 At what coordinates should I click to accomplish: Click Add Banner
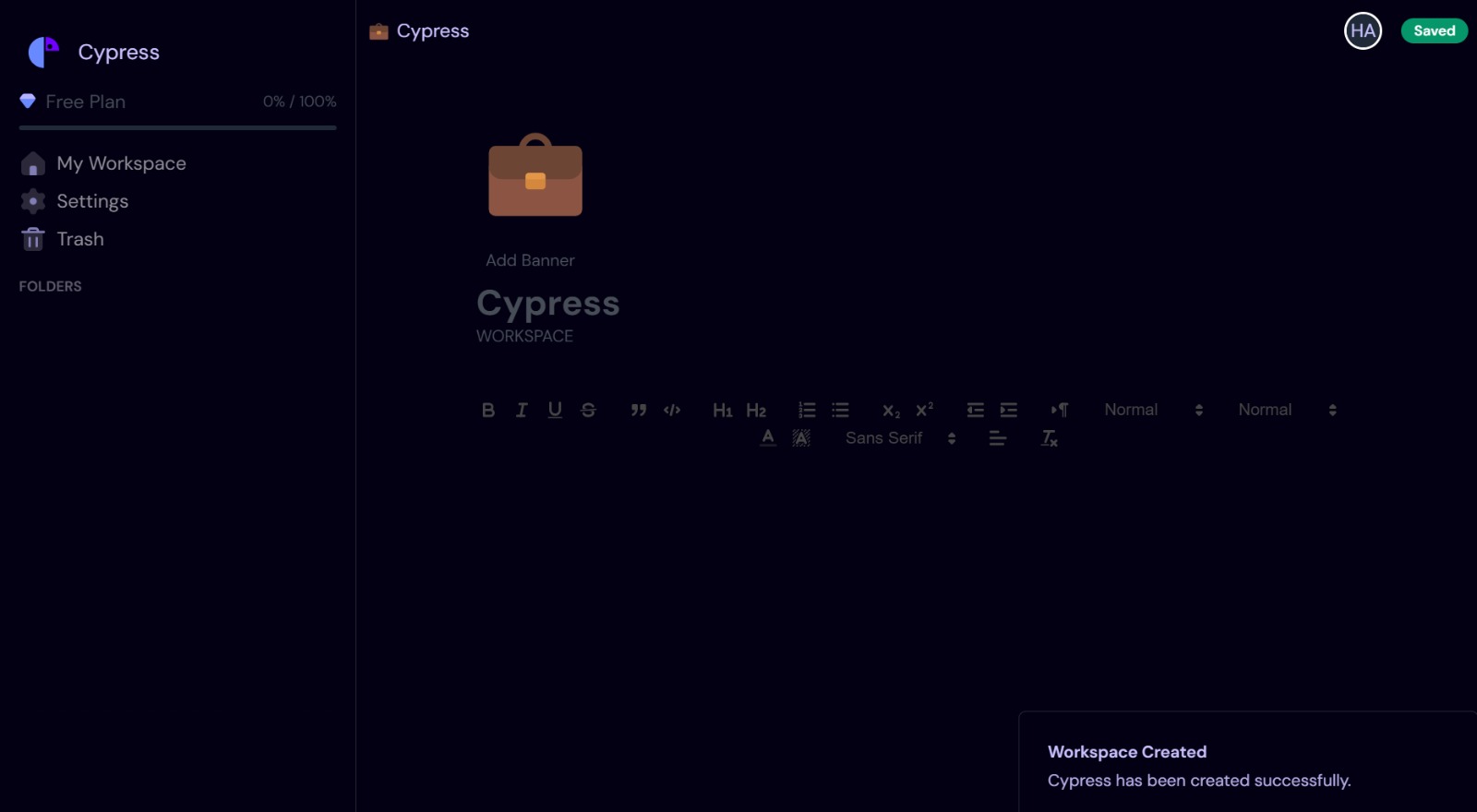tap(530, 260)
